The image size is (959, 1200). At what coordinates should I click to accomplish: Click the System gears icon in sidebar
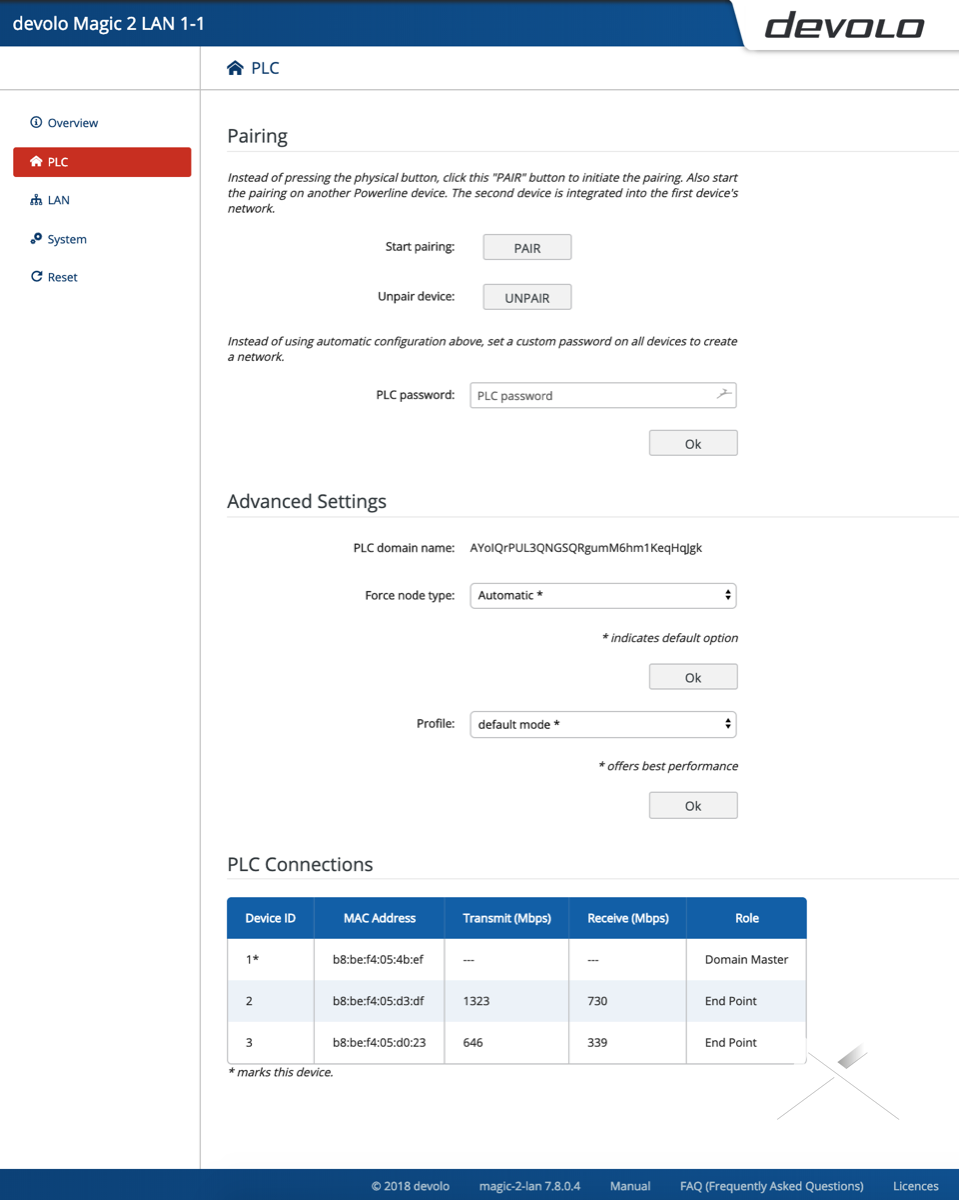tap(36, 239)
